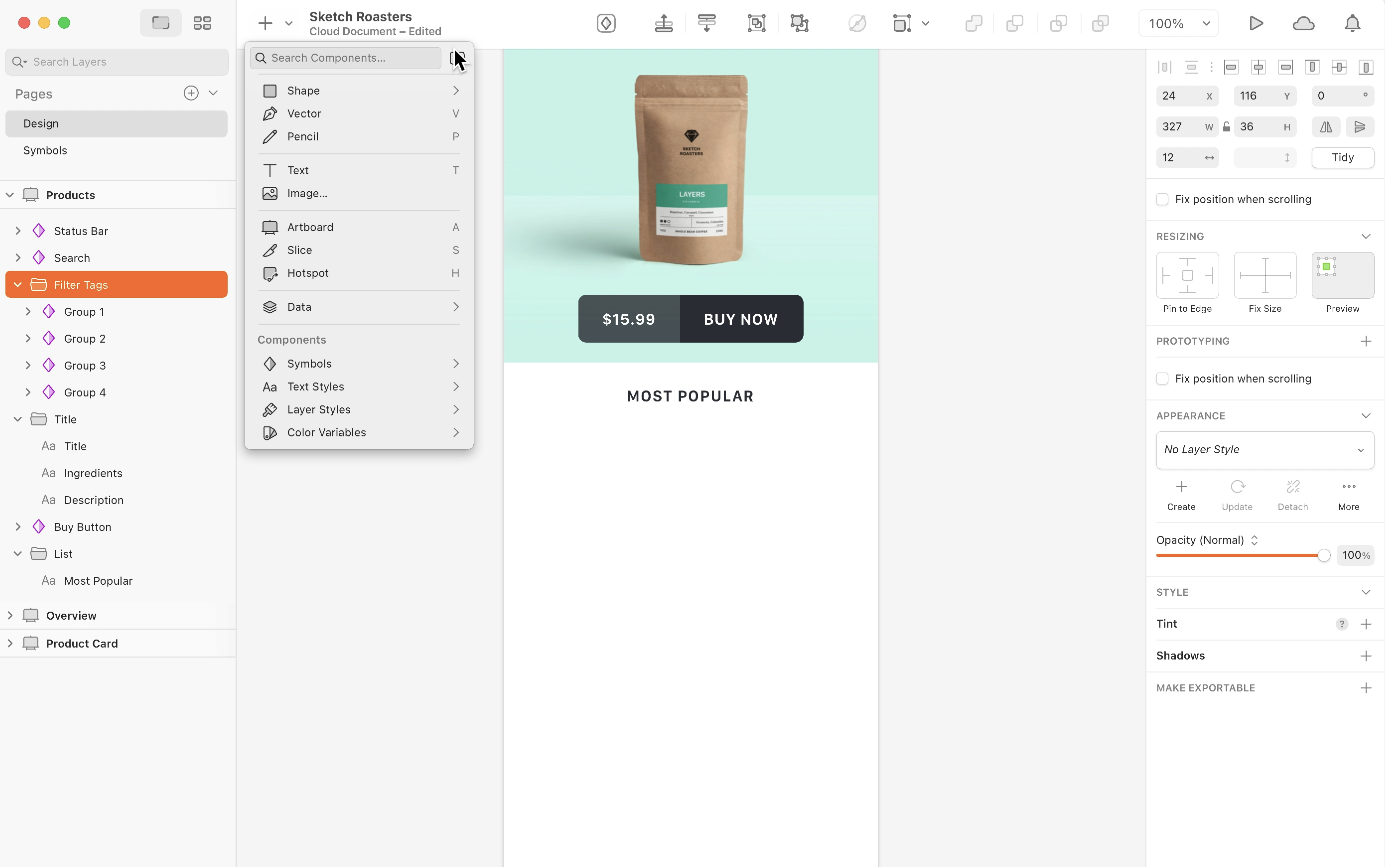Open notifications bell icon

click(1352, 23)
